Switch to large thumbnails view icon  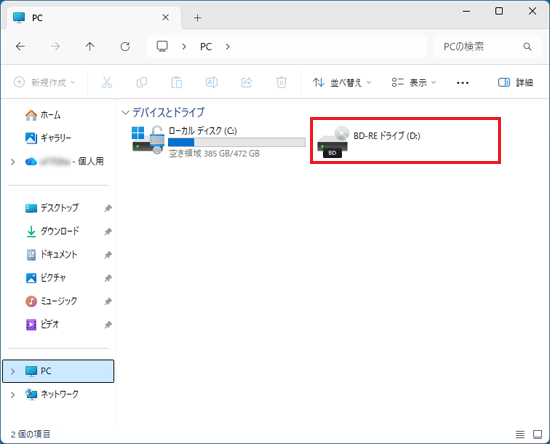[x=537, y=435]
